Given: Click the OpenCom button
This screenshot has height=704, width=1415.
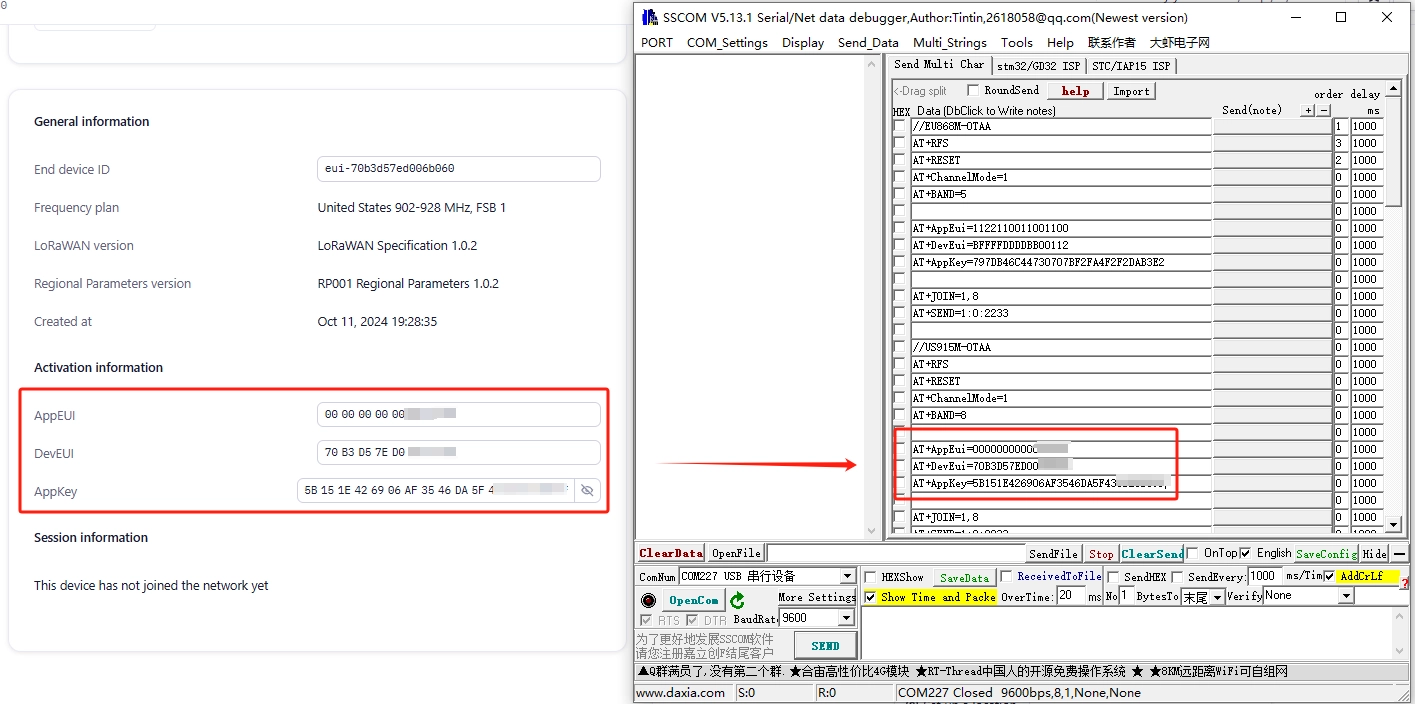Looking at the screenshot, I should [694, 600].
